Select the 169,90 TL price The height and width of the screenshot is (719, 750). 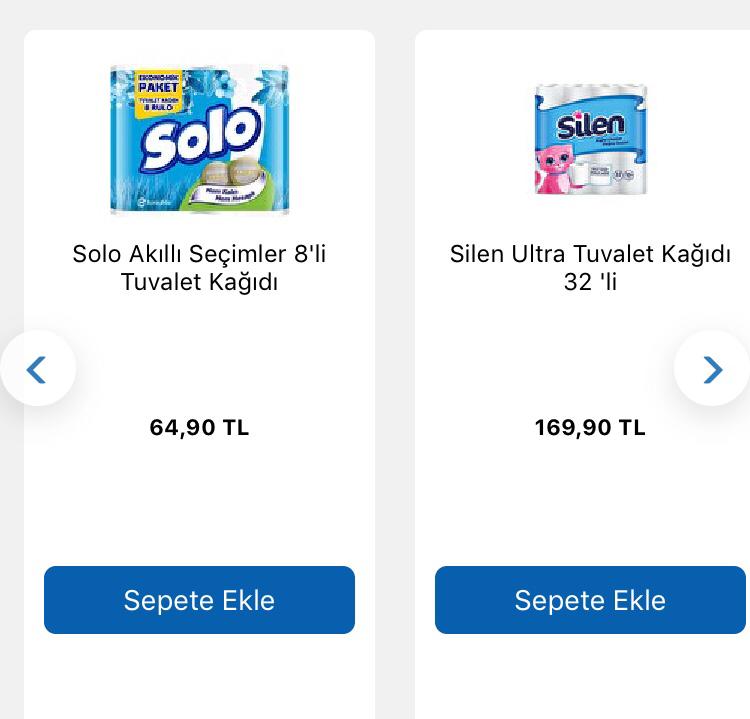(590, 428)
